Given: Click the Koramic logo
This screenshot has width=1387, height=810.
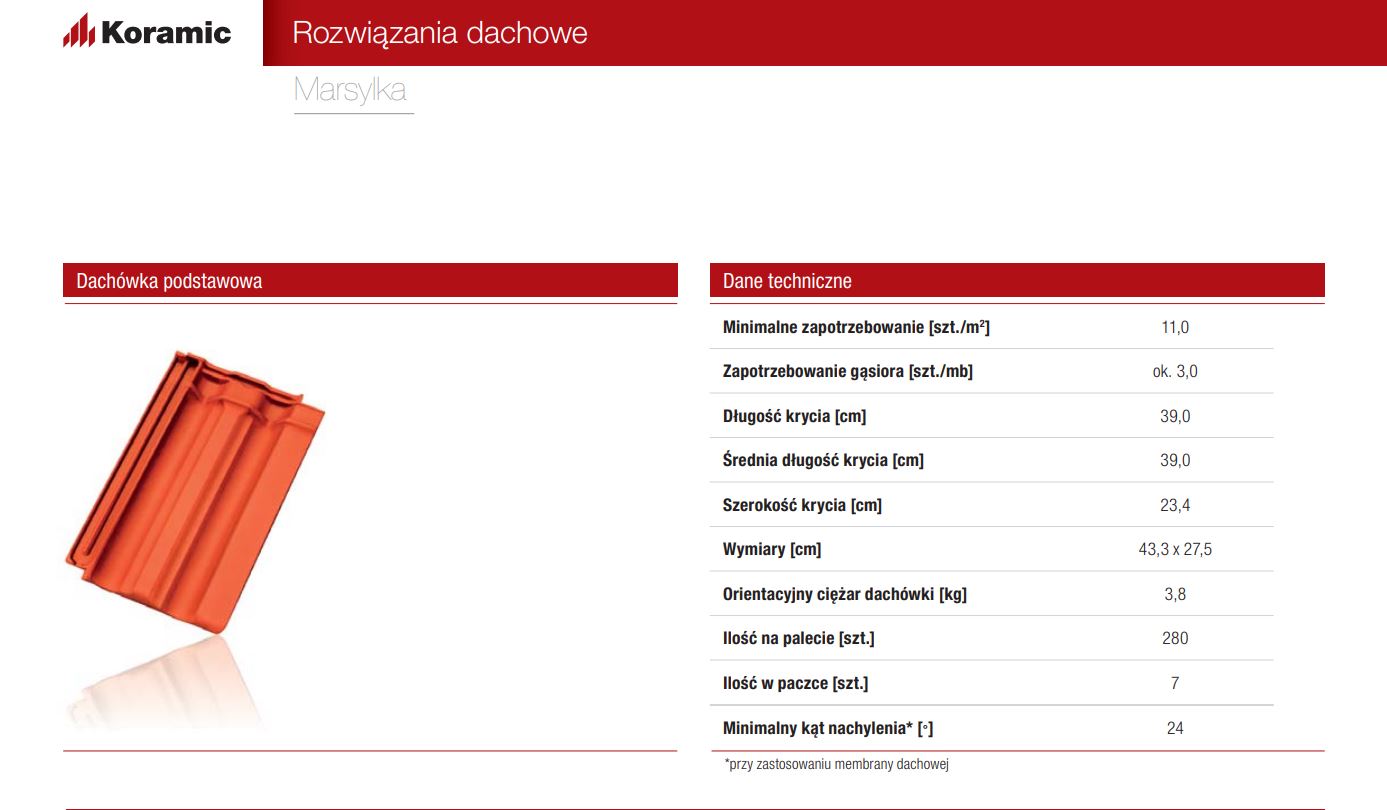Looking at the screenshot, I should [147, 31].
